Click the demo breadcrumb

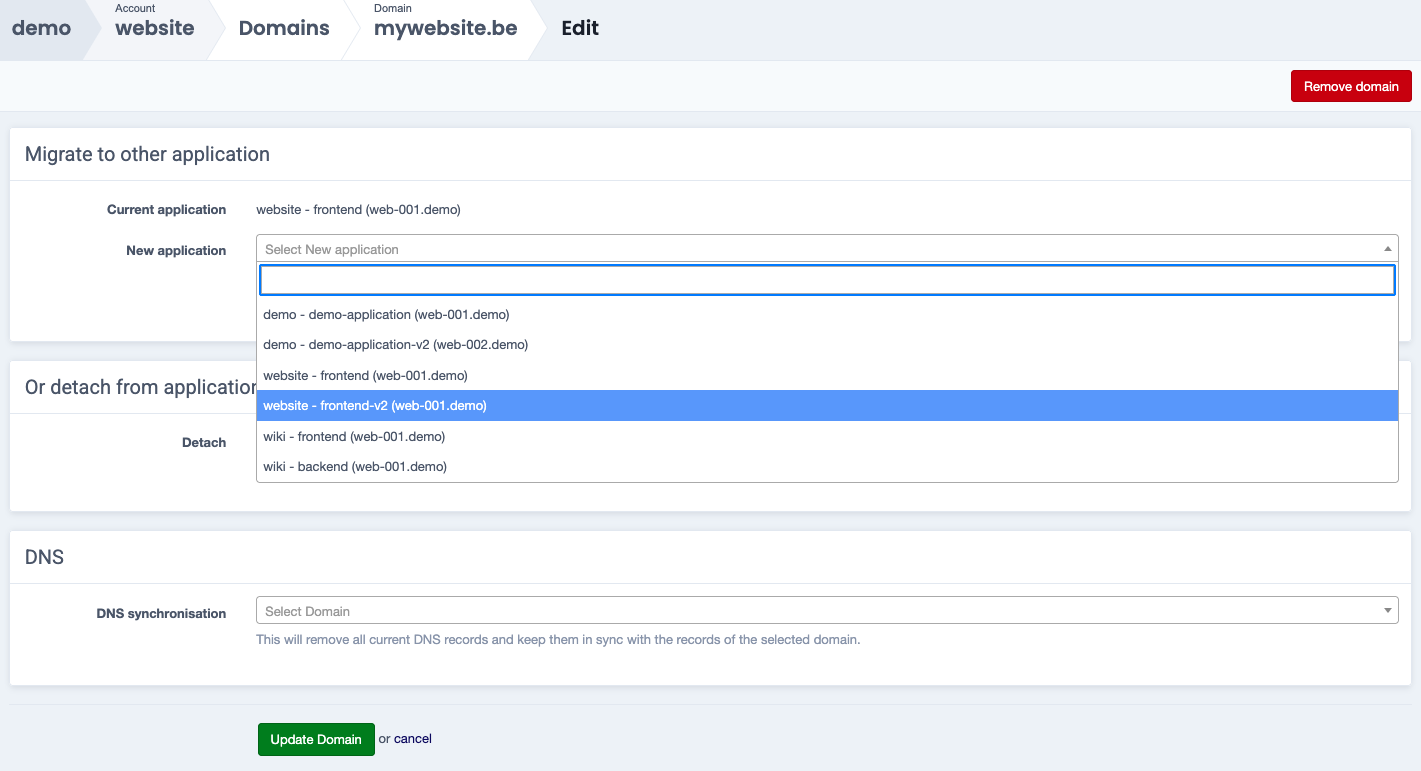click(41, 28)
